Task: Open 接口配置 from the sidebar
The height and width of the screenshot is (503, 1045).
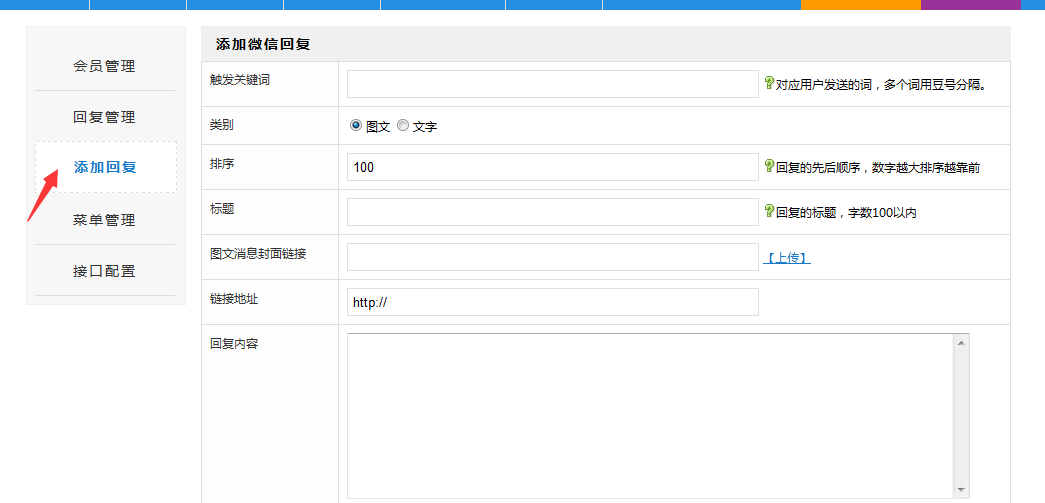Action: pyautogui.click(x=105, y=271)
